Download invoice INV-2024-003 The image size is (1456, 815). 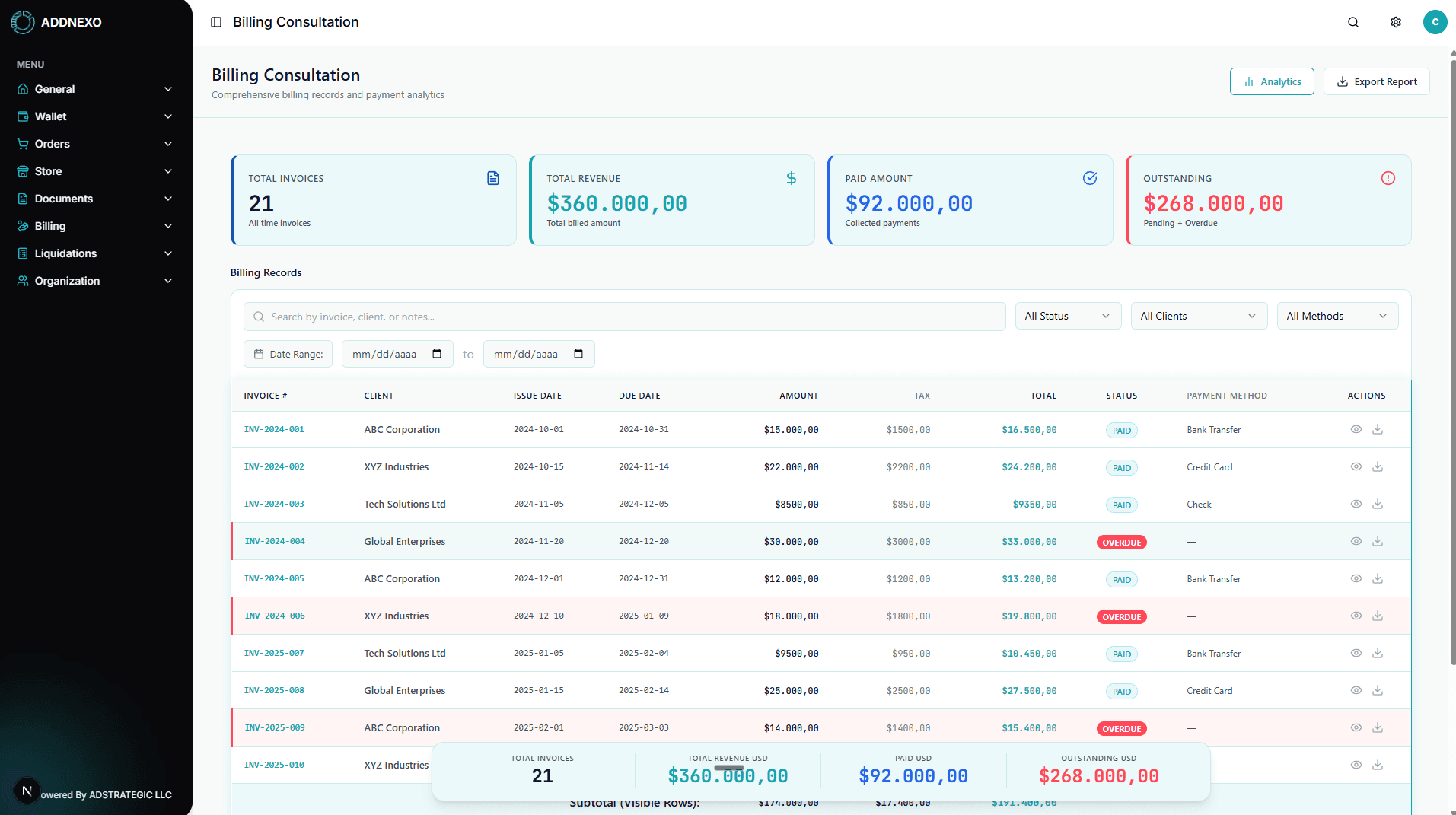click(1378, 504)
